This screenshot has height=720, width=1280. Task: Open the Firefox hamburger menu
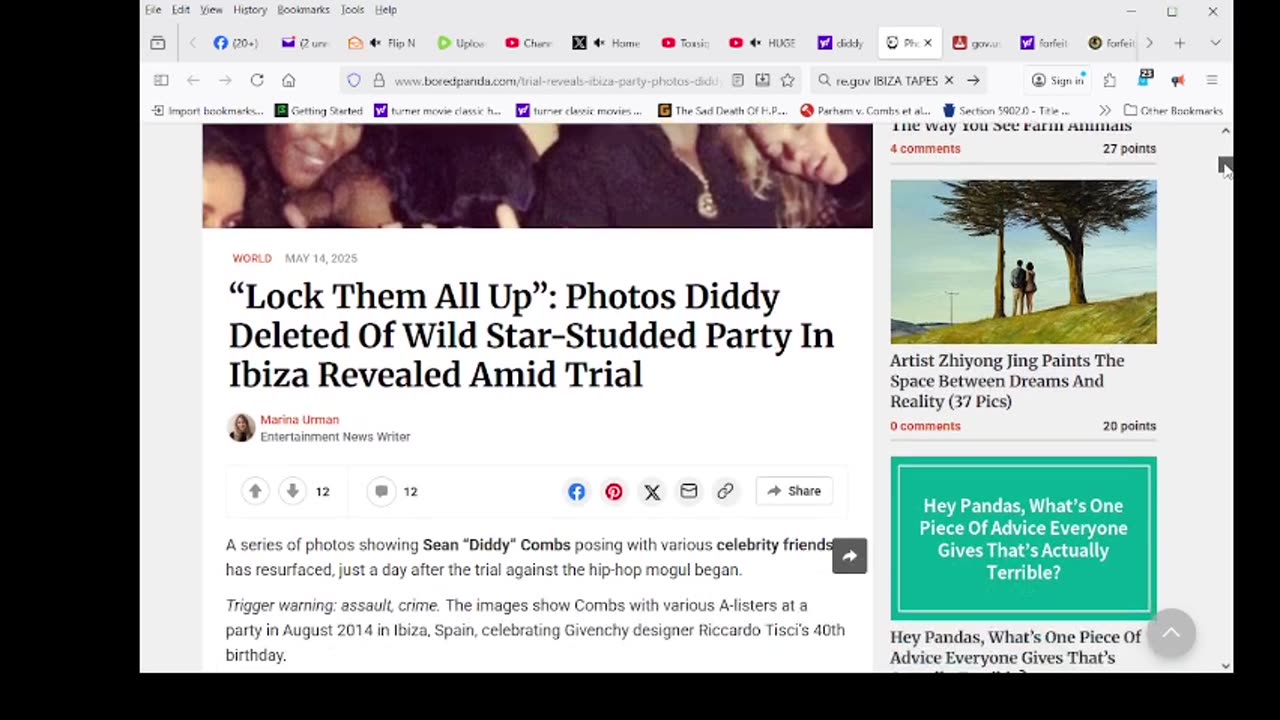(x=1211, y=80)
